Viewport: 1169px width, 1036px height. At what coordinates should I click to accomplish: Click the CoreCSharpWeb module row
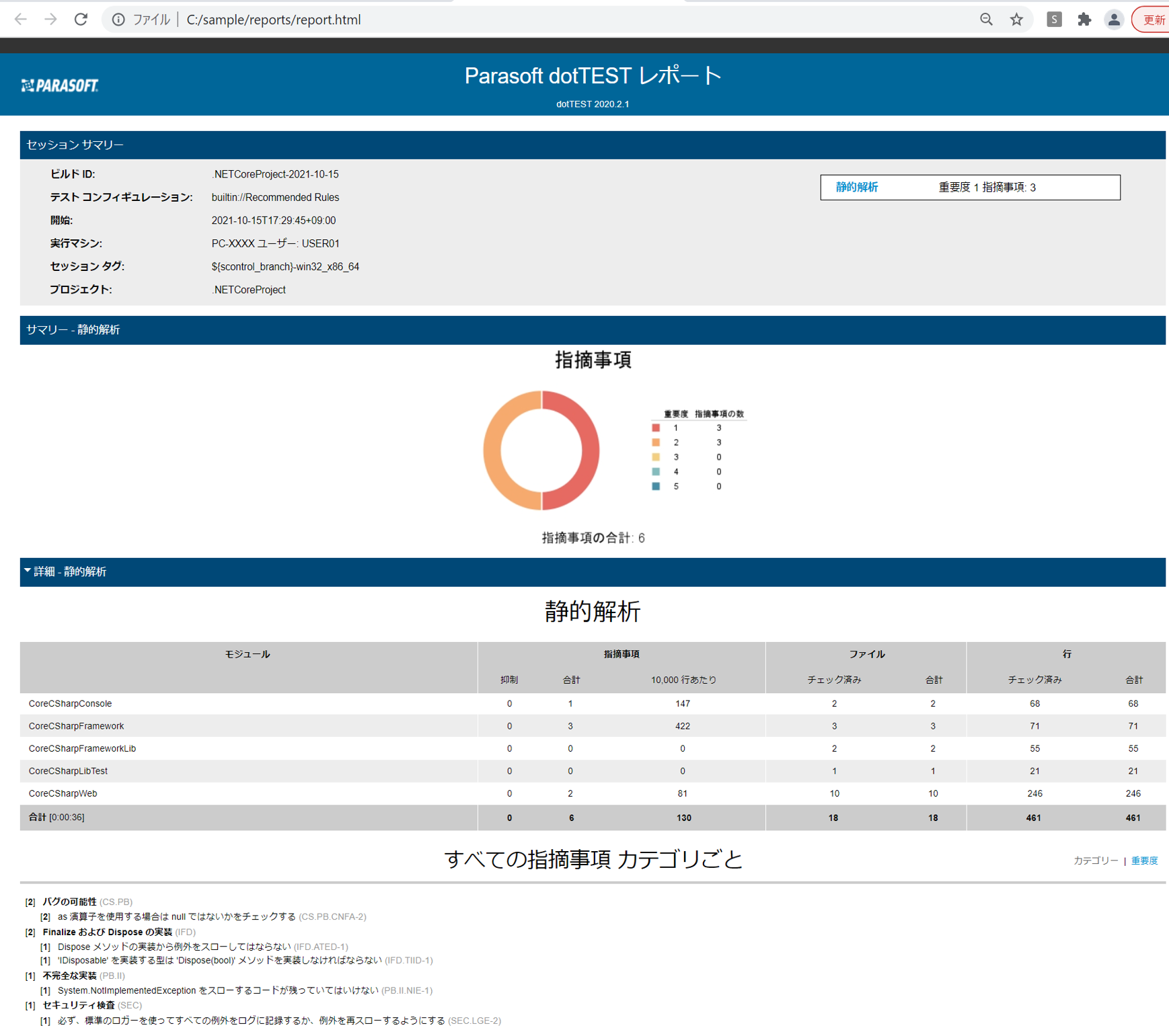pyautogui.click(x=63, y=793)
